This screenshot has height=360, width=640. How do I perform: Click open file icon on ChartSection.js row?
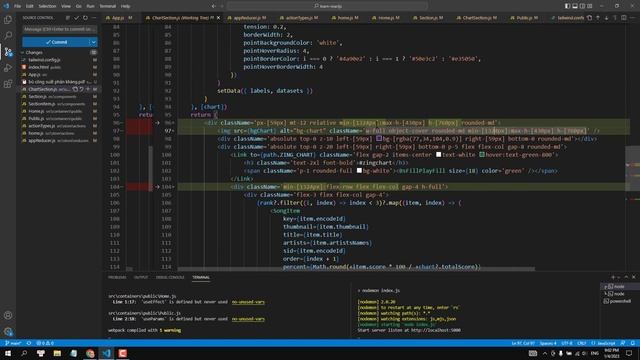click(75, 89)
